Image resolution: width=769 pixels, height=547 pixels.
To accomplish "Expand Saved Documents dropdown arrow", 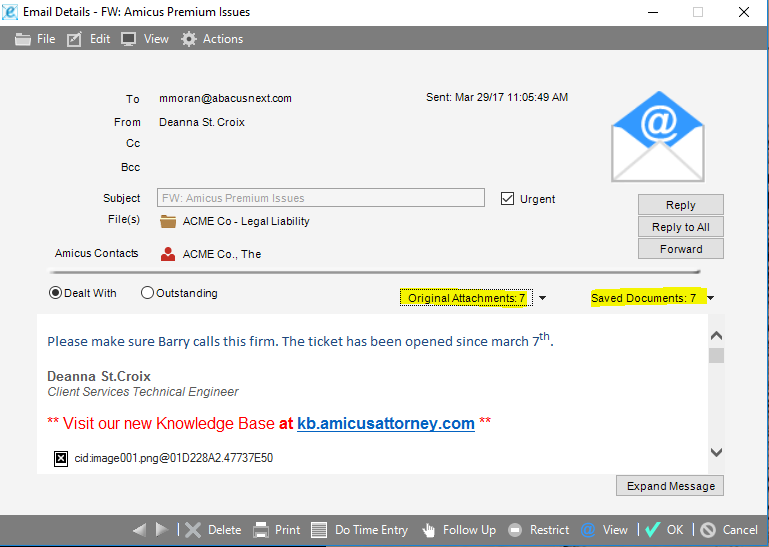I will [710, 298].
